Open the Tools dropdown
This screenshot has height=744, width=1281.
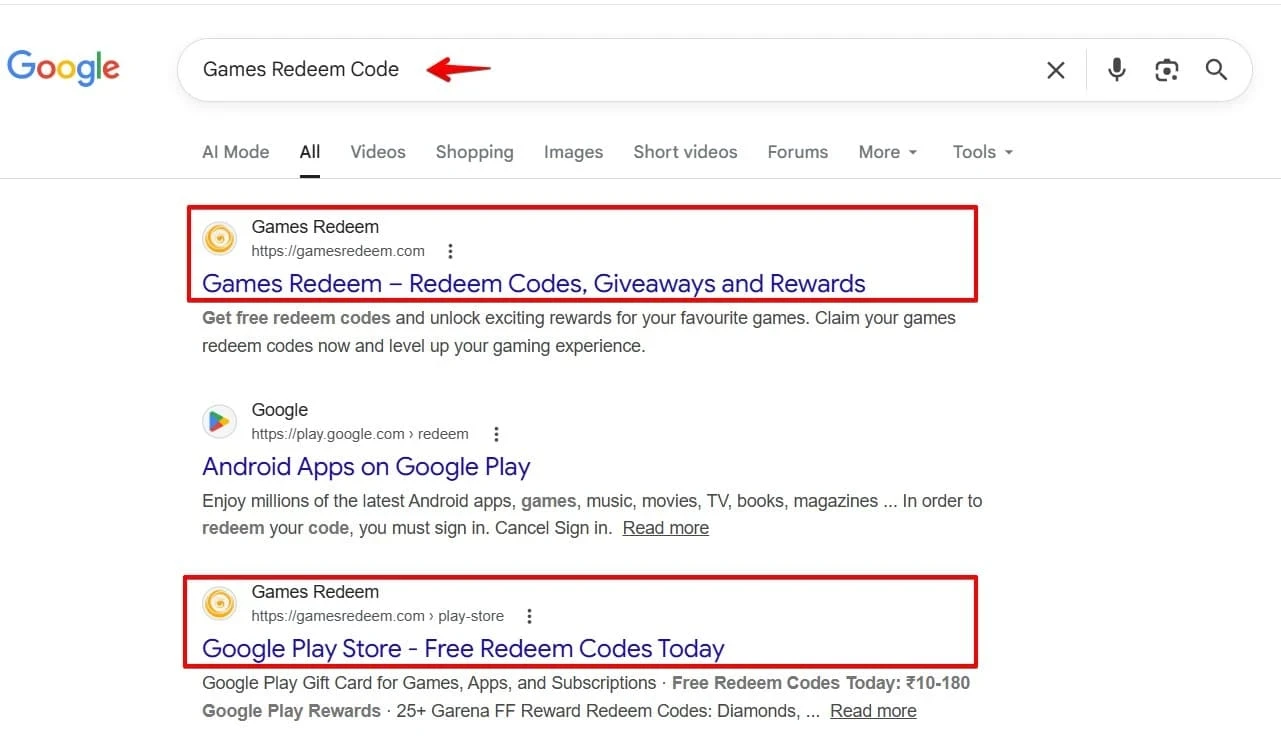[981, 152]
